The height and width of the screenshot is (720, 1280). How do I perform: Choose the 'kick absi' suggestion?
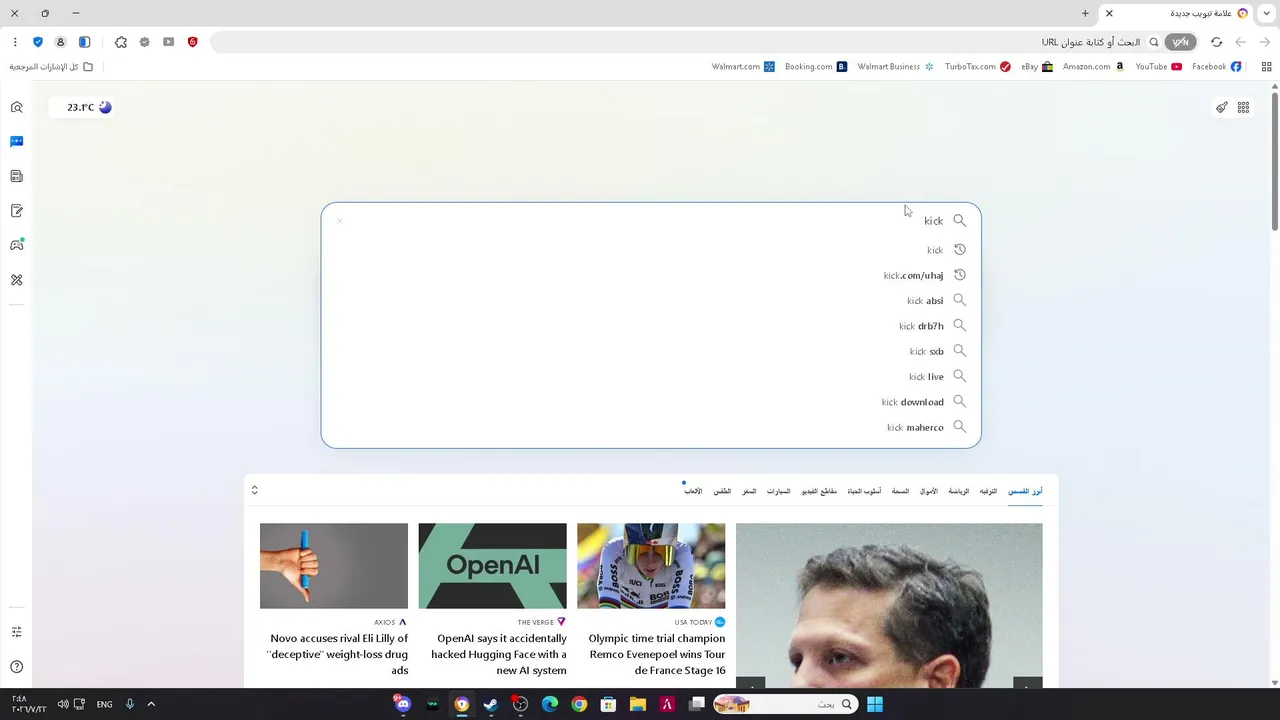[651, 300]
